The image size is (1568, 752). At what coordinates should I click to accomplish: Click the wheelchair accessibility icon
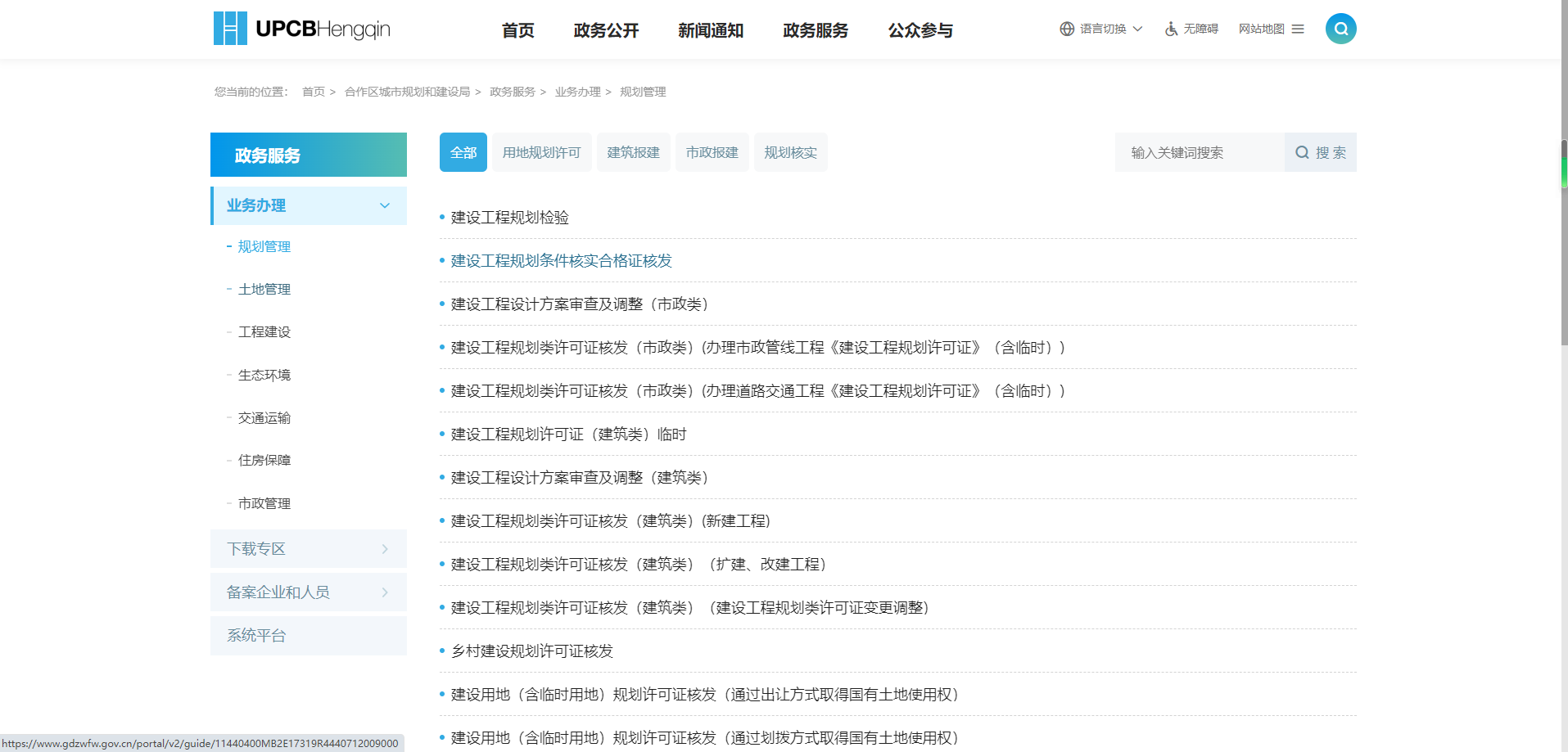(1171, 29)
